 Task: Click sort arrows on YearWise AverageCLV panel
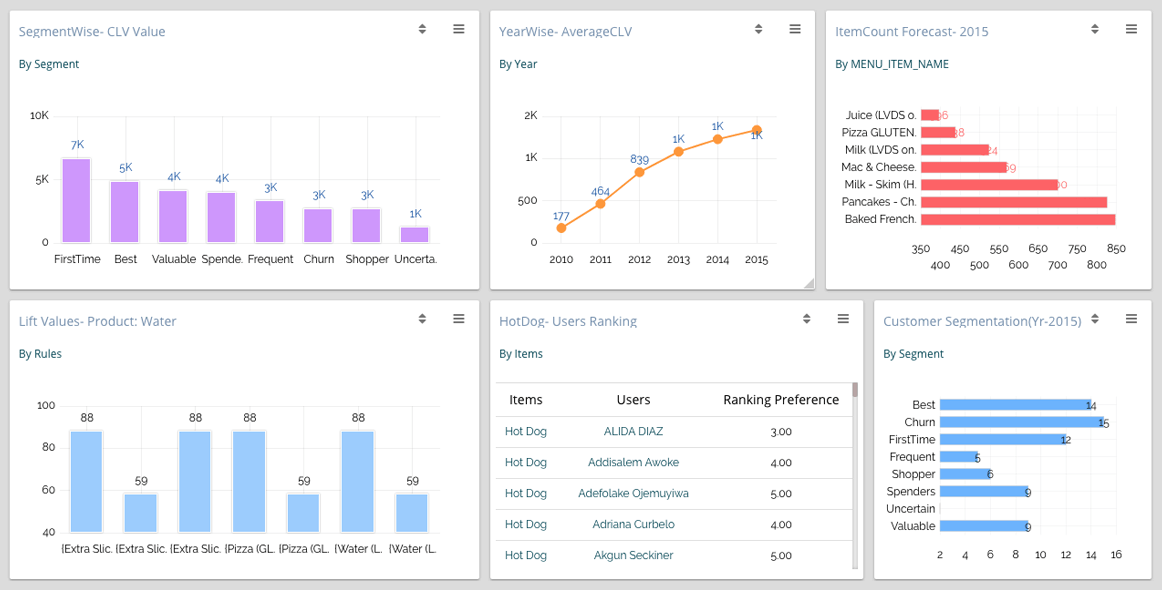(x=759, y=30)
